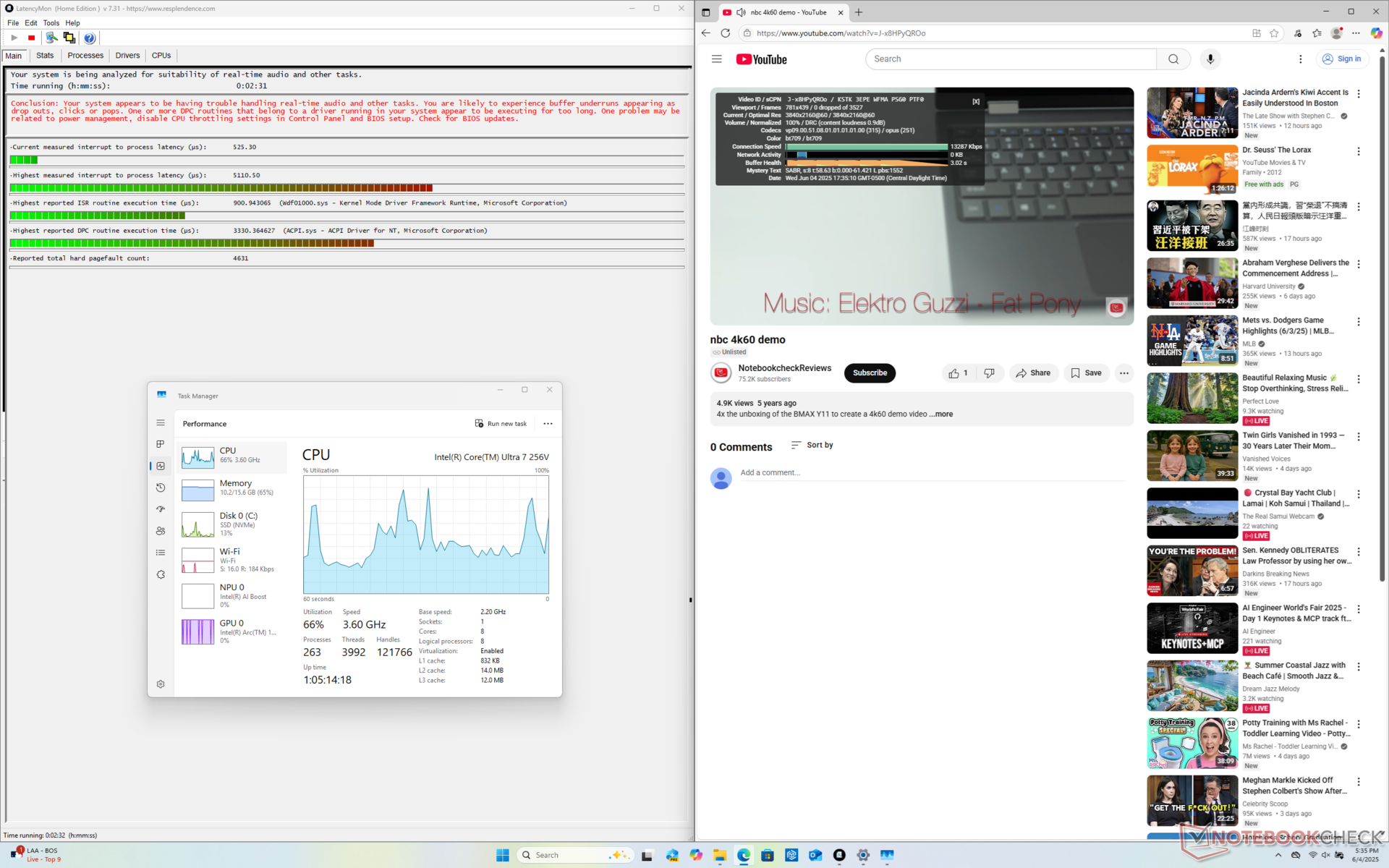
Task: Stop LatencyMon monitoring with red square
Action: pos(31,38)
